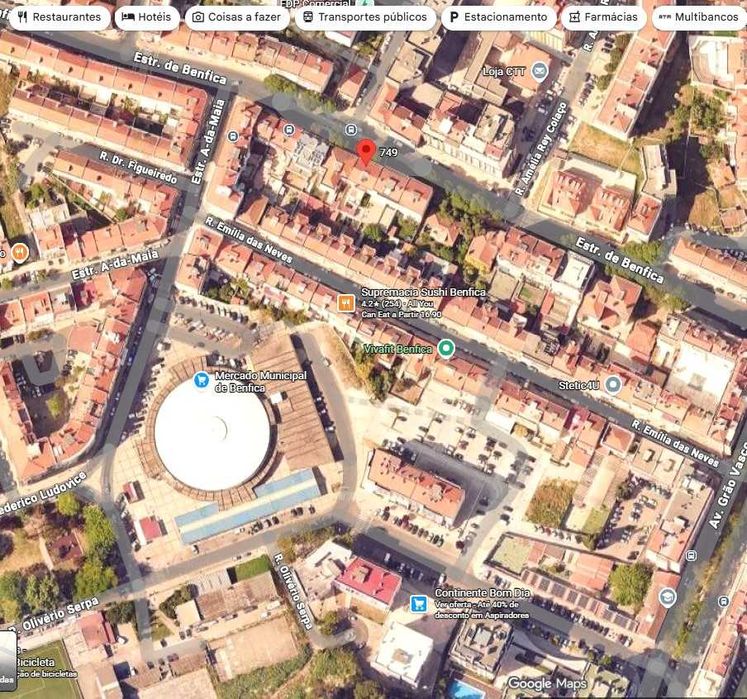Open Mercado Municipal de Benfica shopping icon

[x=202, y=380]
